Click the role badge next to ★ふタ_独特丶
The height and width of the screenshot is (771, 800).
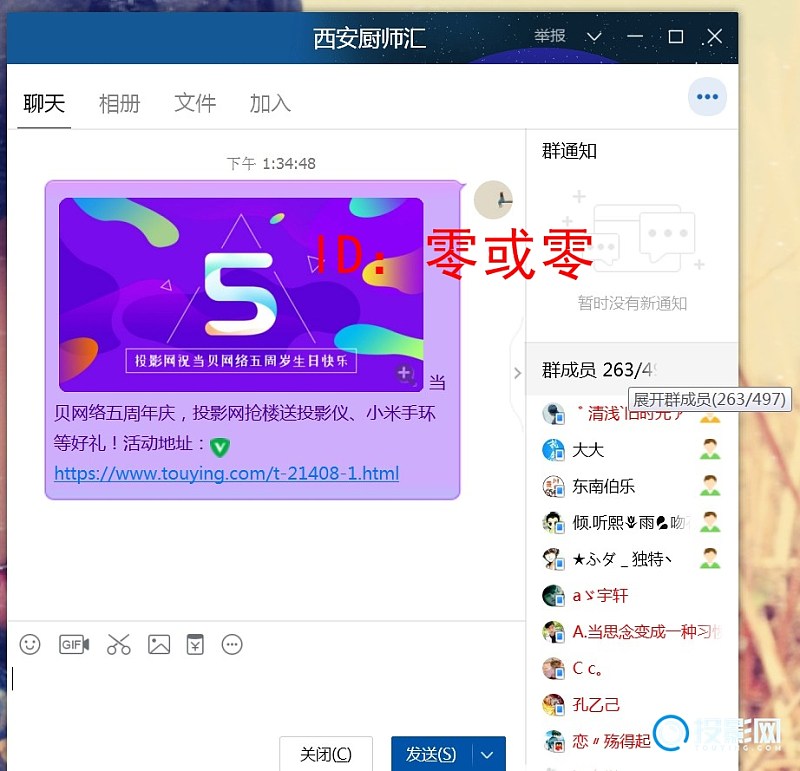(710, 559)
